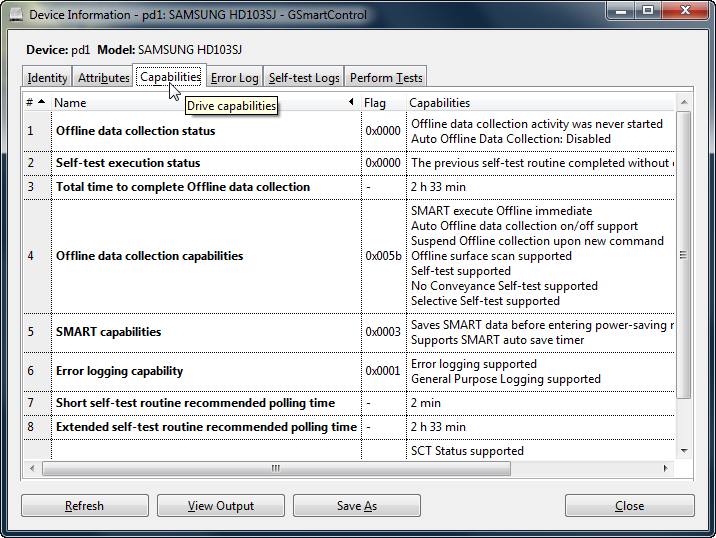
Task: Click the Save As button
Action: (x=357, y=506)
